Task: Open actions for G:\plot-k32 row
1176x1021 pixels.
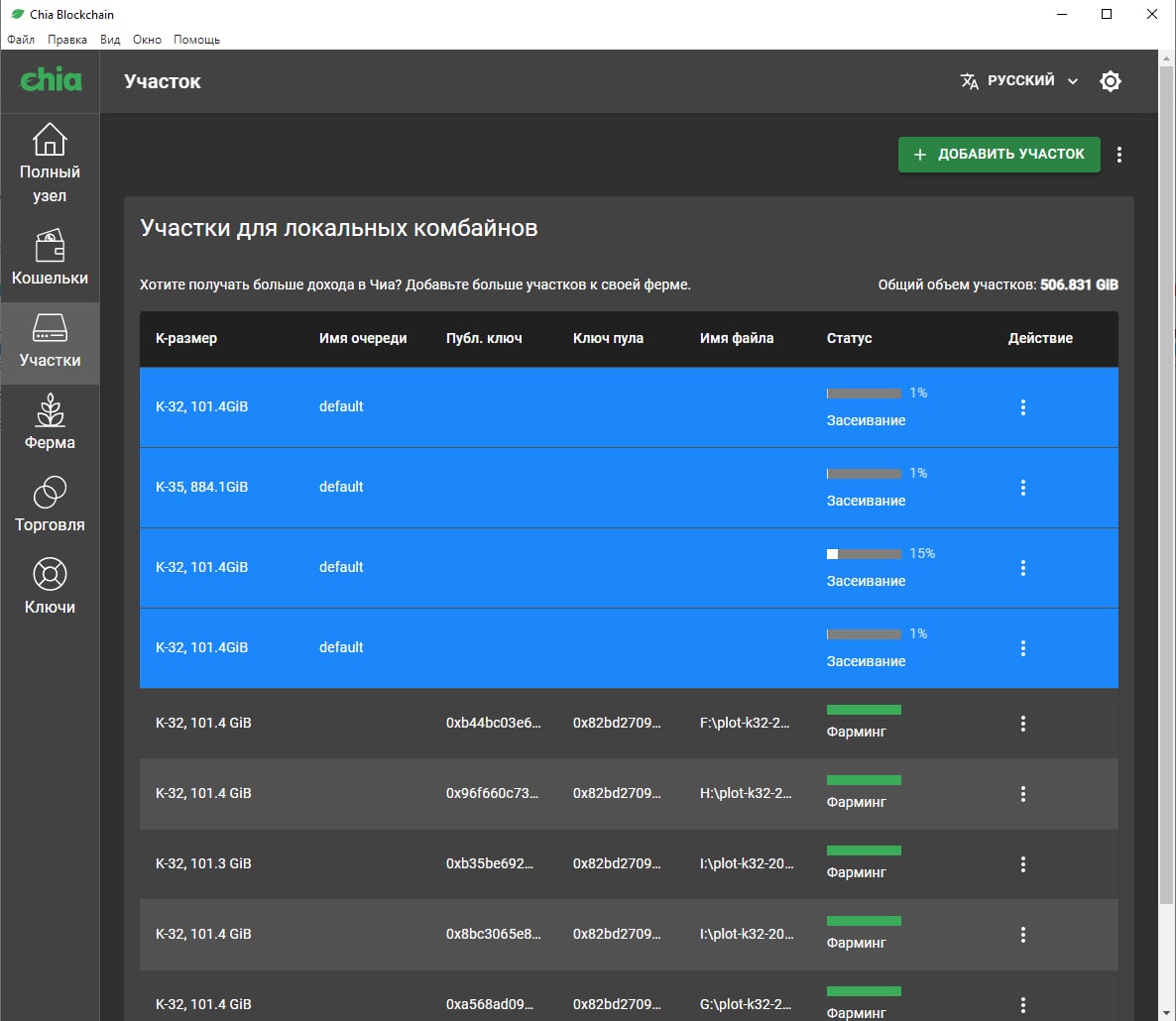Action: [x=1023, y=1005]
